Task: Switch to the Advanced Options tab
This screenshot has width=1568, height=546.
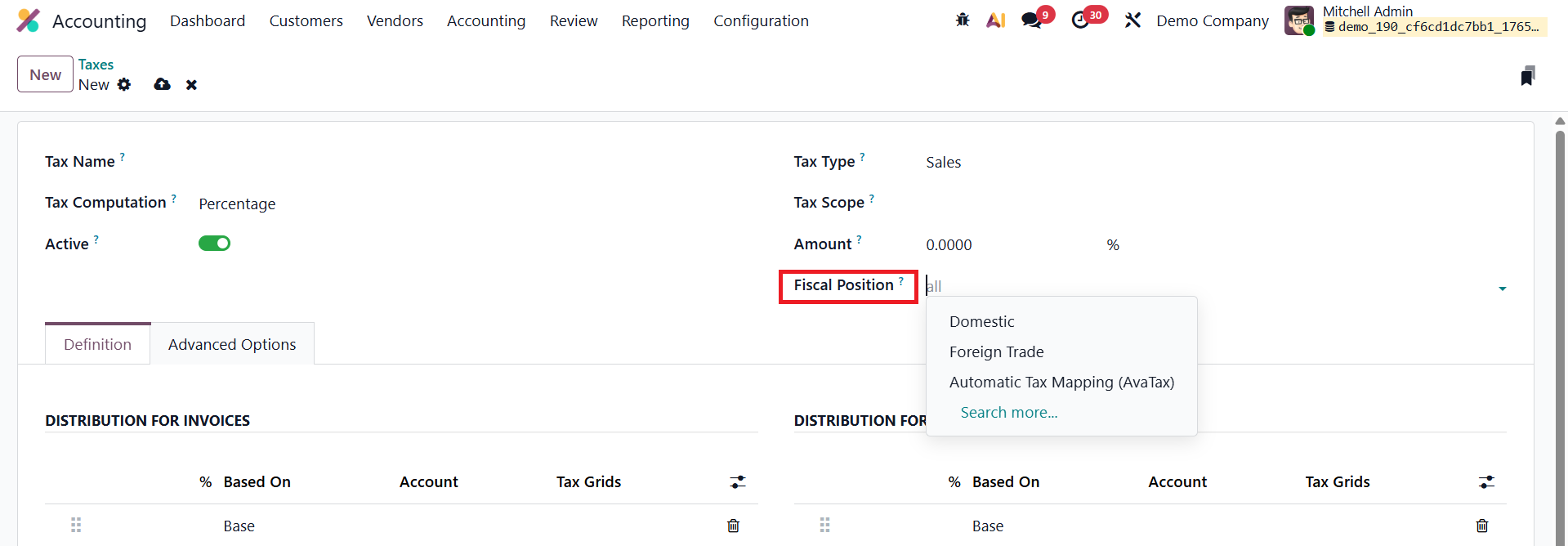Action: [232, 345]
